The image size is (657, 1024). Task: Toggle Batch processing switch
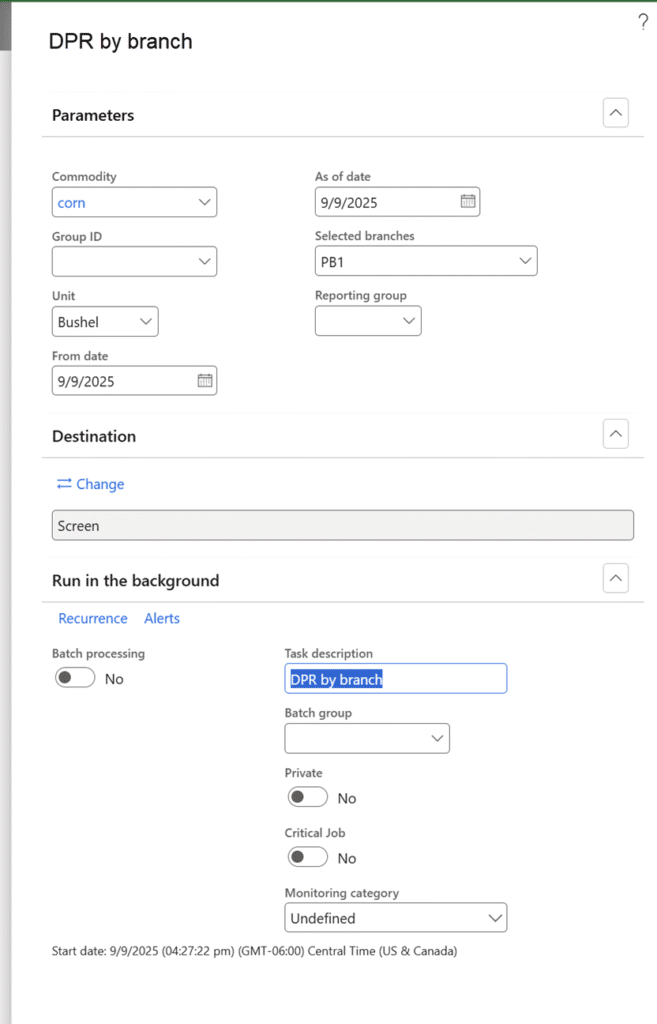(75, 678)
